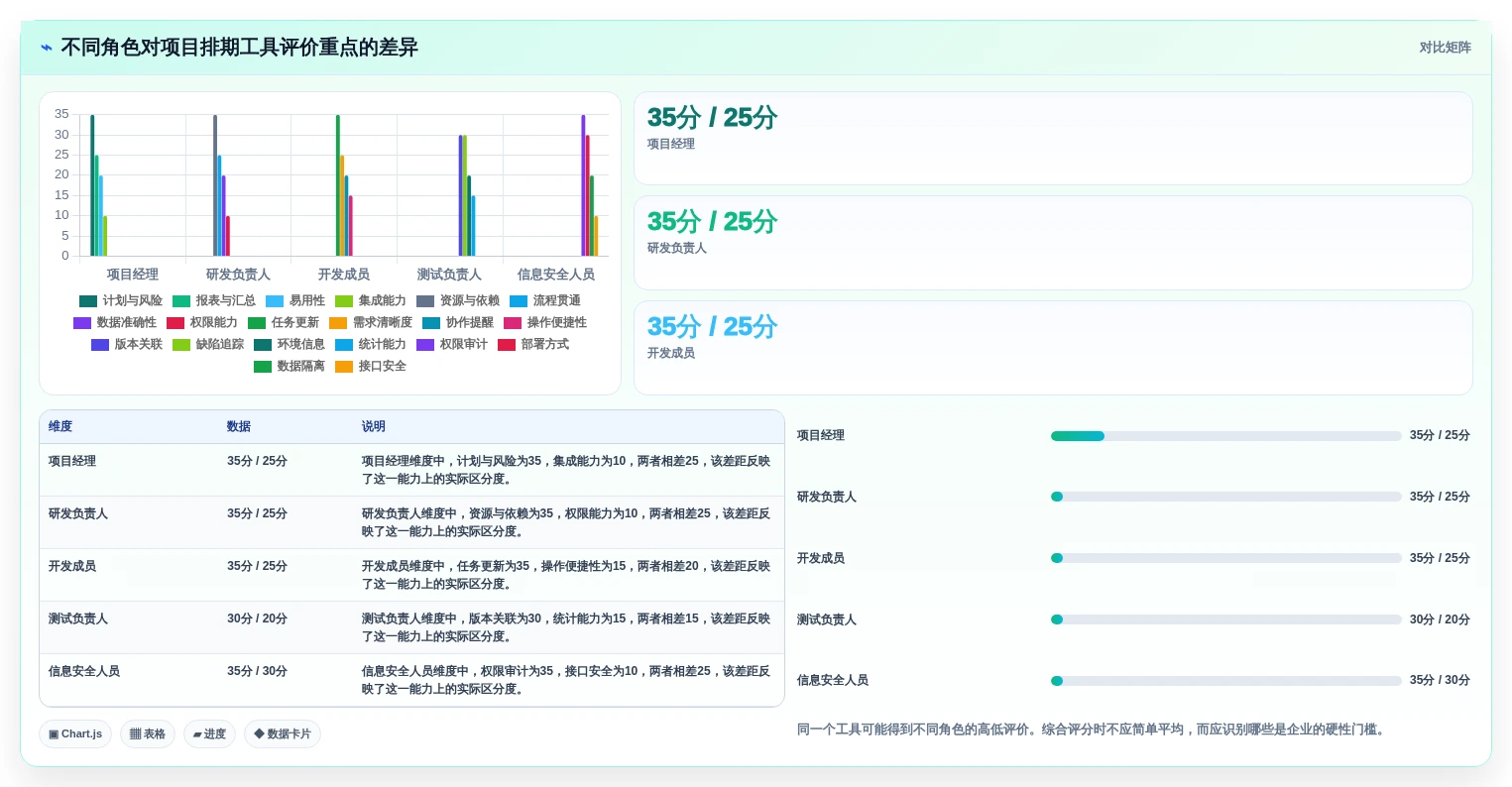Click the 测试负责人 description in the table
This screenshot has height=787, width=1512.
pos(566,628)
